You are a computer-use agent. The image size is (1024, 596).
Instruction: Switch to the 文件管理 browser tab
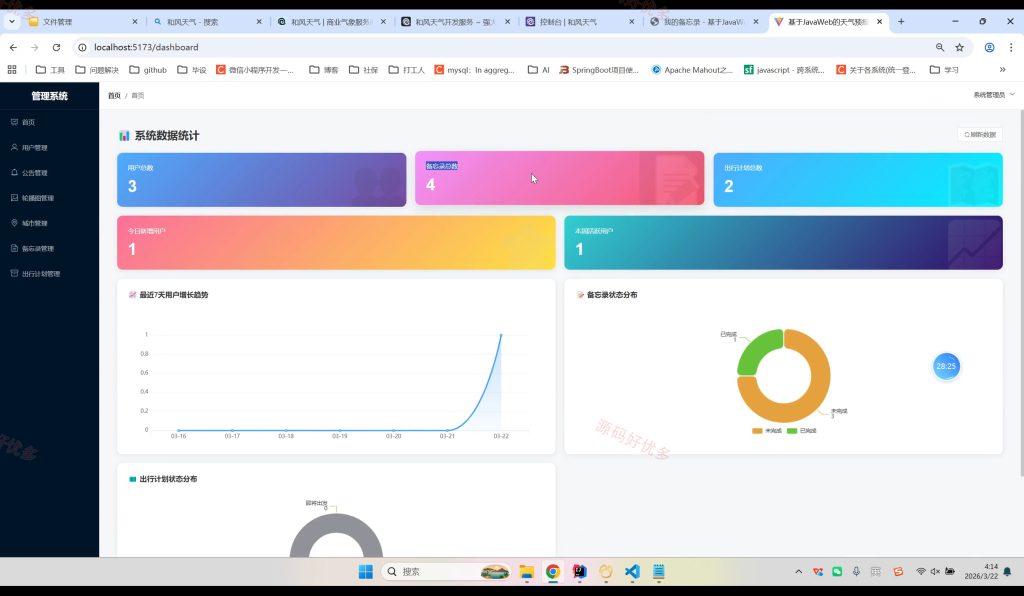pyautogui.click(x=84, y=22)
